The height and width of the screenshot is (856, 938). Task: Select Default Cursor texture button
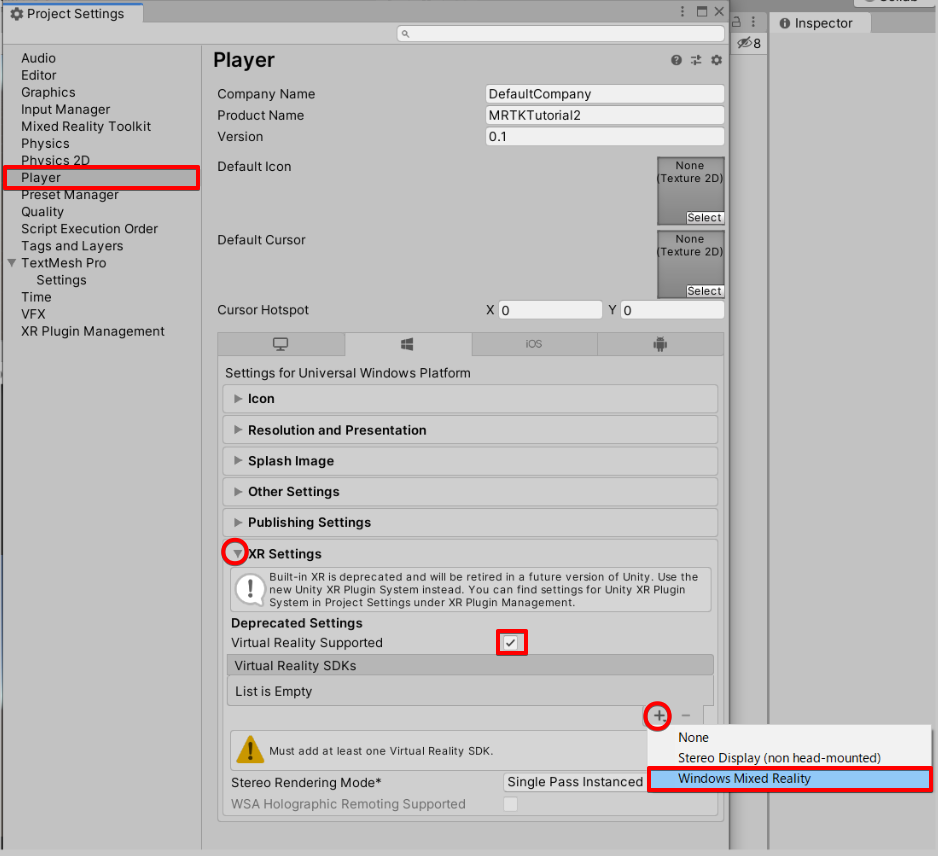(705, 291)
